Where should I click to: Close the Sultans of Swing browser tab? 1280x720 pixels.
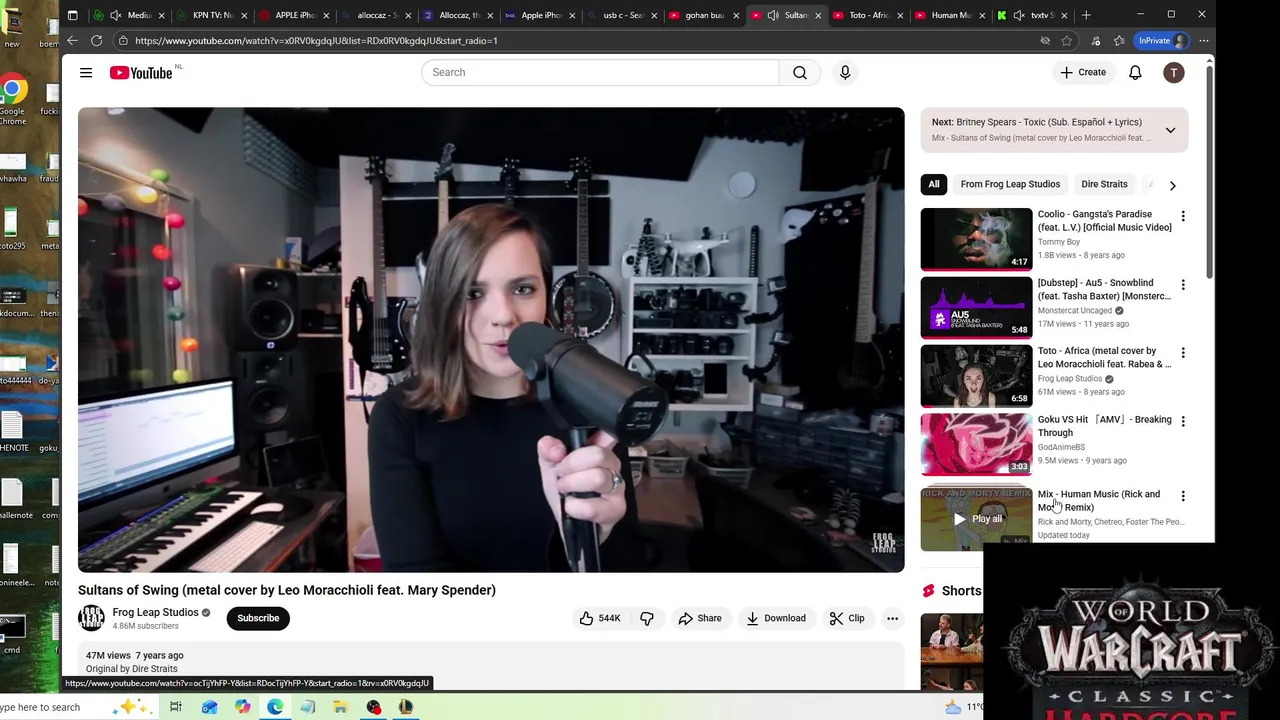(818, 15)
